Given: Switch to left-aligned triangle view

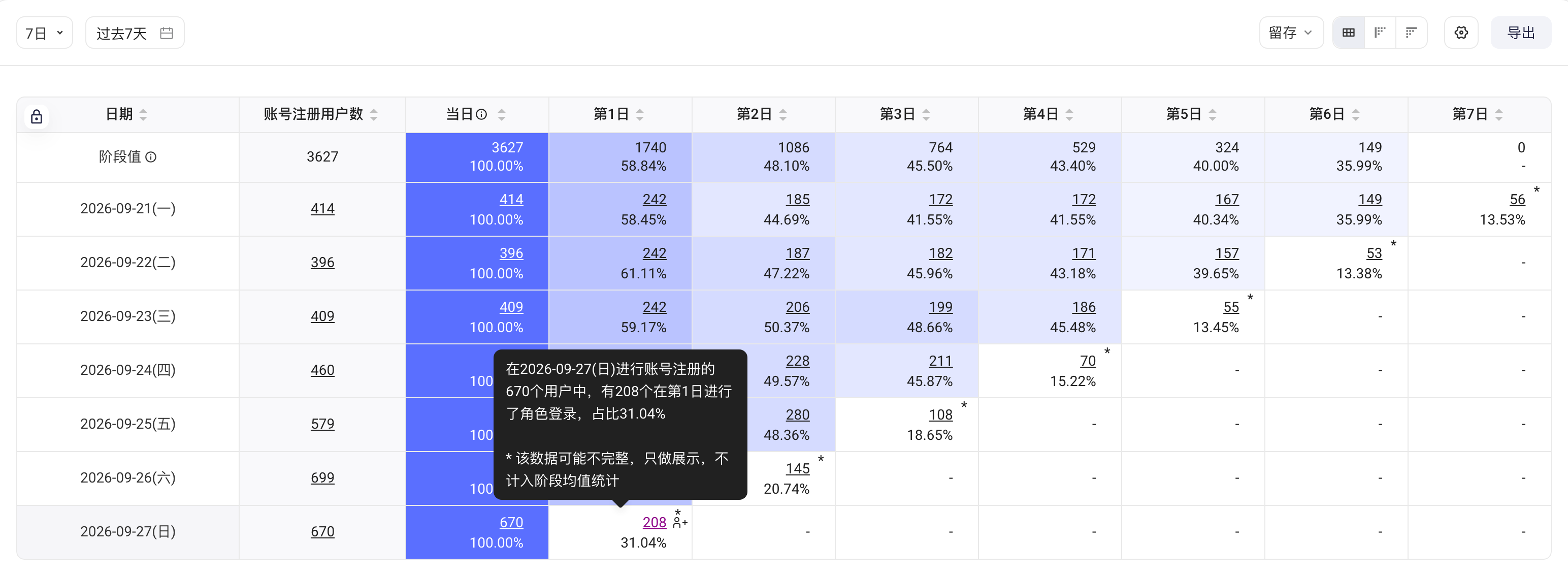Looking at the screenshot, I should (x=1380, y=33).
